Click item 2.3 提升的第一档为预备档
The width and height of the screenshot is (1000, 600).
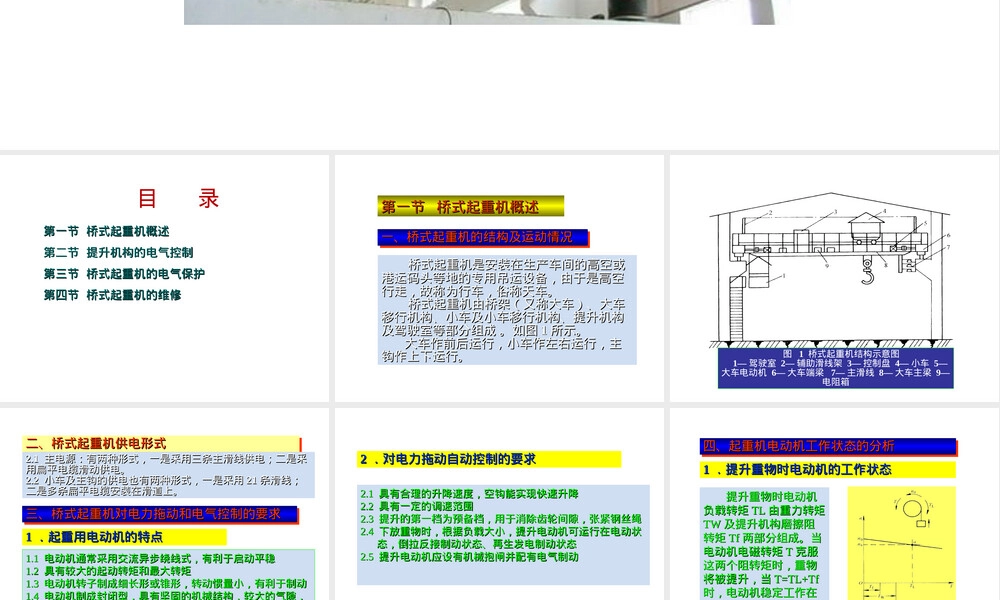click(x=501, y=519)
